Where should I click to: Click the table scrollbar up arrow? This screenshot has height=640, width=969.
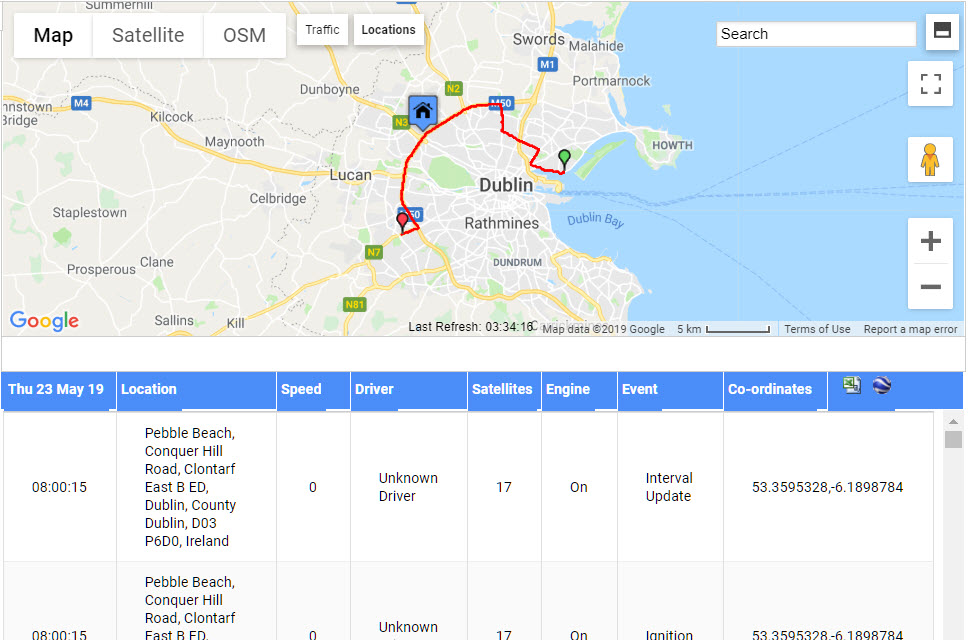tap(953, 421)
